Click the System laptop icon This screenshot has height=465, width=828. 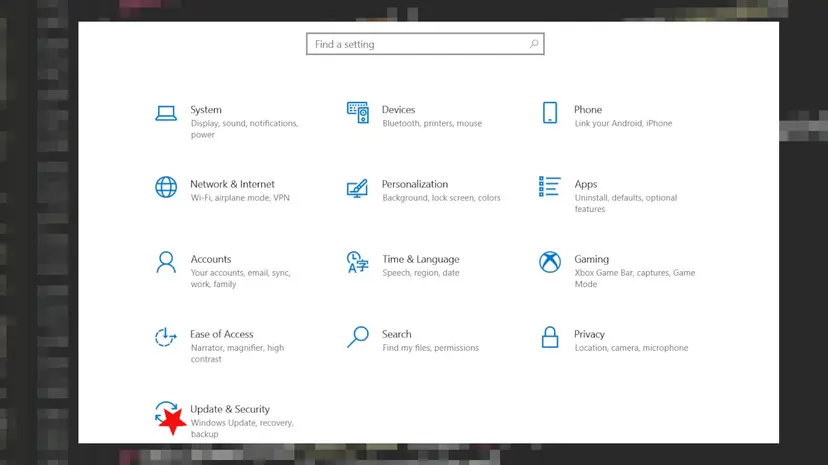[x=166, y=113]
